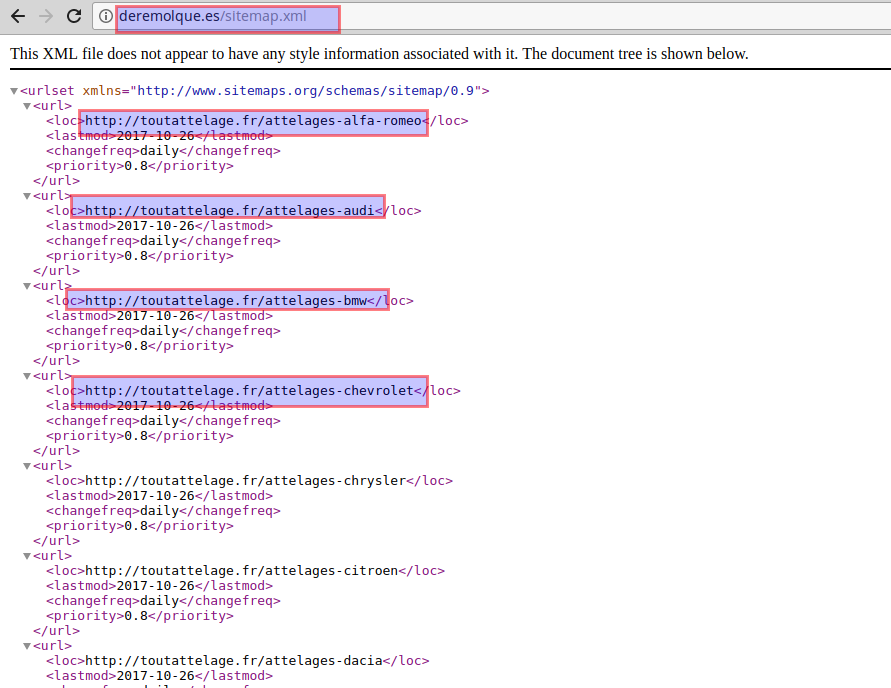Collapse the attelages-chrysler url entry
This screenshot has height=688, width=891.
(27, 465)
